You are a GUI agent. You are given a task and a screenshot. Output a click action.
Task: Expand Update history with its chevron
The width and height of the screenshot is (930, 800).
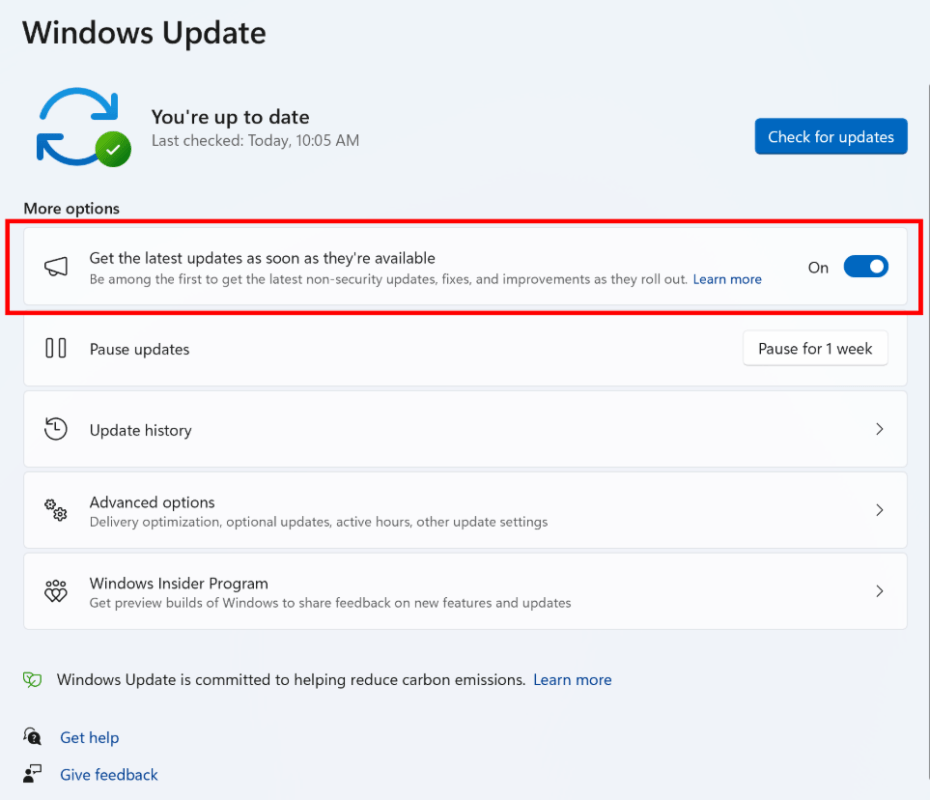point(880,429)
